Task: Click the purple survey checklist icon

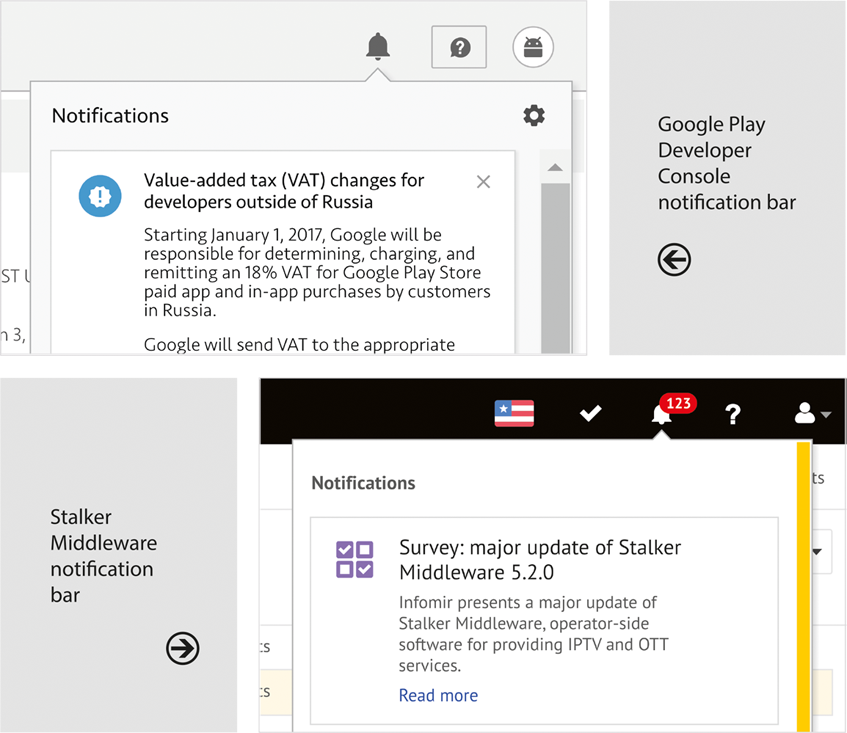Action: pyautogui.click(x=354, y=560)
